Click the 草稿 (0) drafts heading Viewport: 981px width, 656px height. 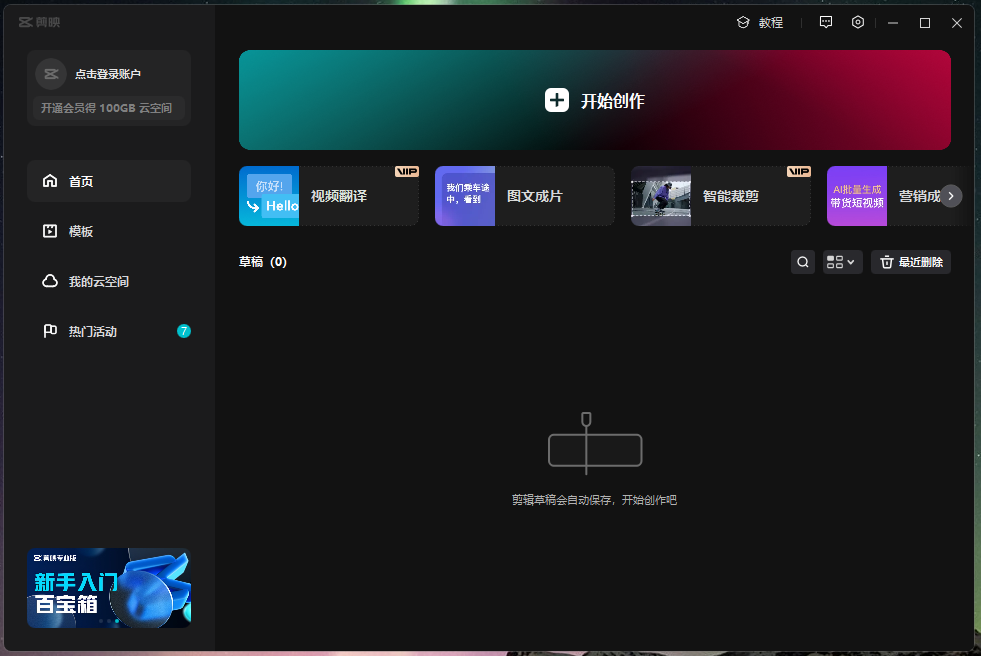coord(263,262)
